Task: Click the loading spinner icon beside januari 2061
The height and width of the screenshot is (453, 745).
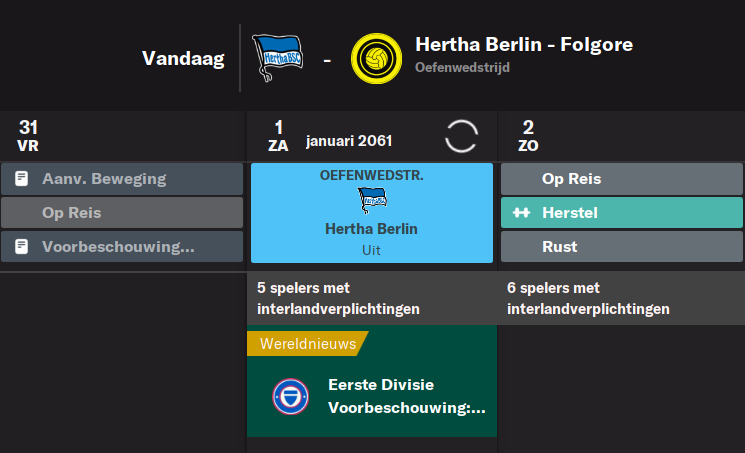Action: [x=461, y=136]
